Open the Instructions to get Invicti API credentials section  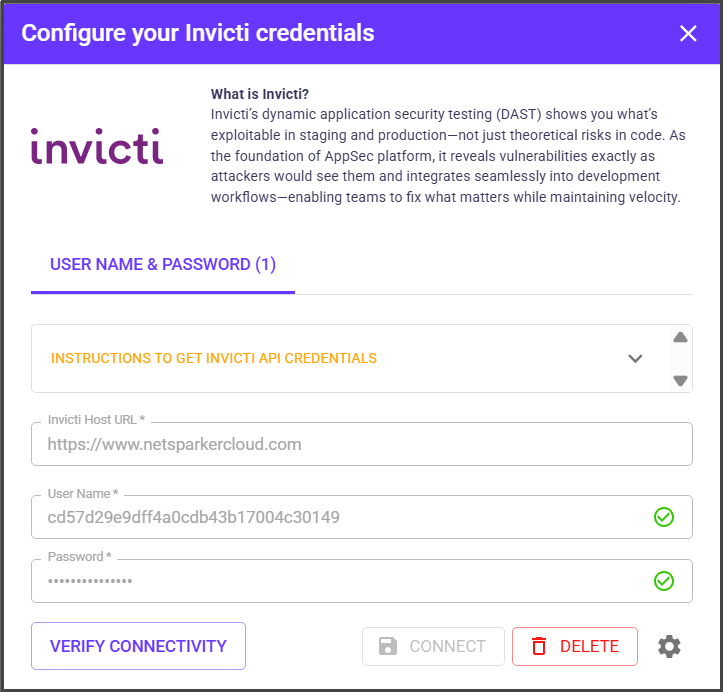(x=214, y=358)
